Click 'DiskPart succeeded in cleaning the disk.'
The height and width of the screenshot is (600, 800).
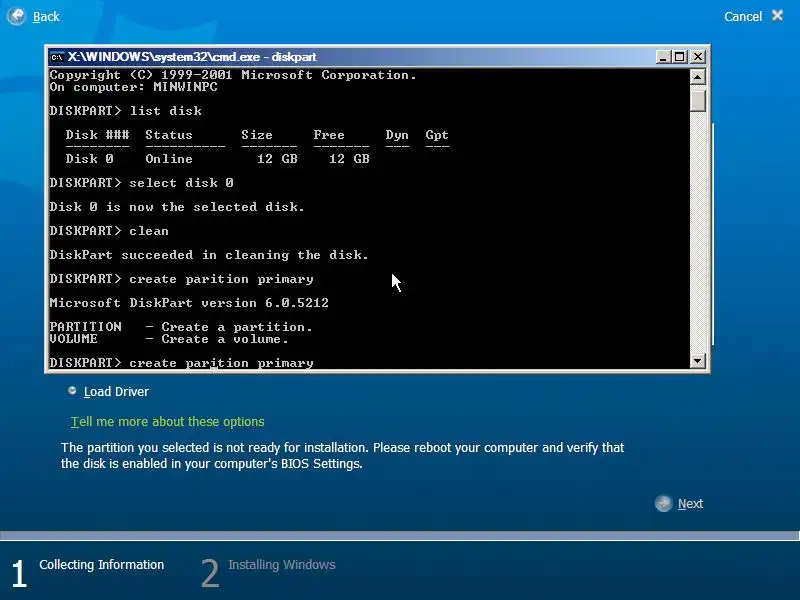[x=209, y=255]
